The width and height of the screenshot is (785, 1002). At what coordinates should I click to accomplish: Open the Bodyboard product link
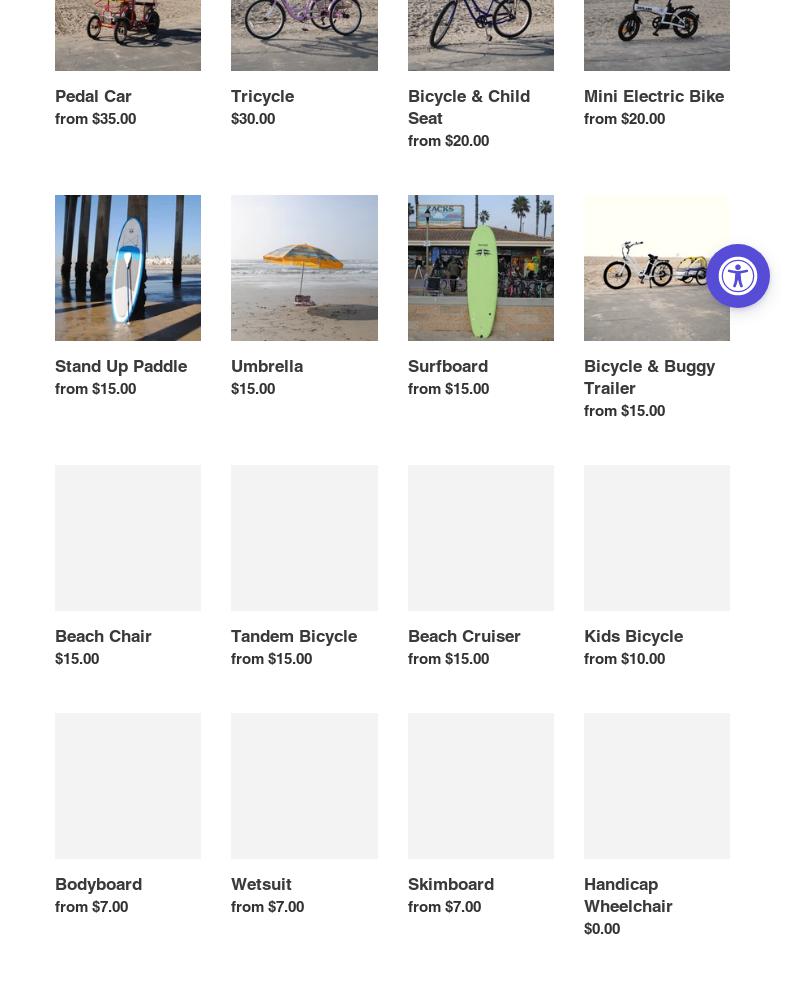coord(98,884)
